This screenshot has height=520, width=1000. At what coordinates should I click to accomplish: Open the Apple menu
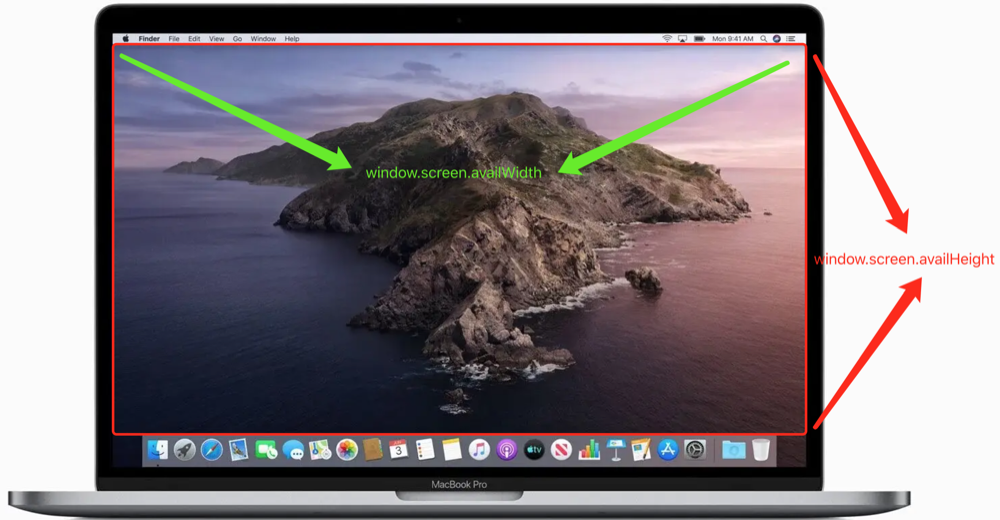(126, 38)
